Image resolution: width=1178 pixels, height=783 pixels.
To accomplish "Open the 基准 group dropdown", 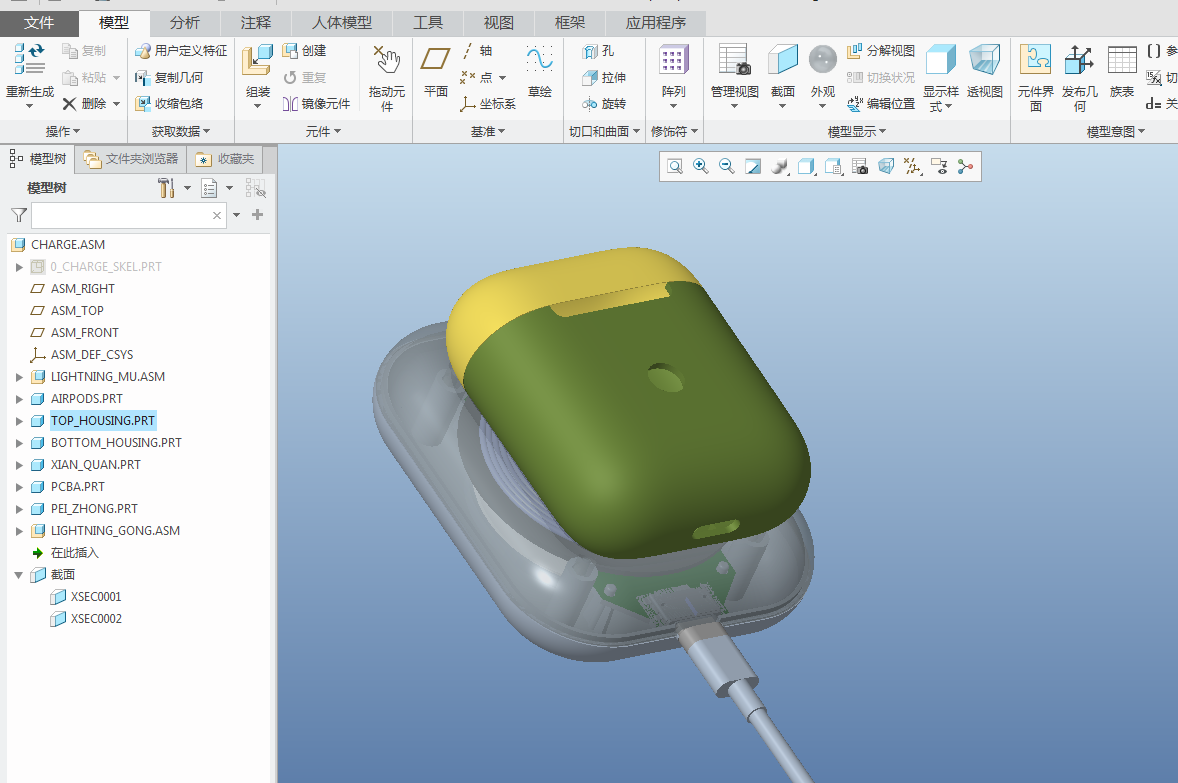I will [x=488, y=132].
